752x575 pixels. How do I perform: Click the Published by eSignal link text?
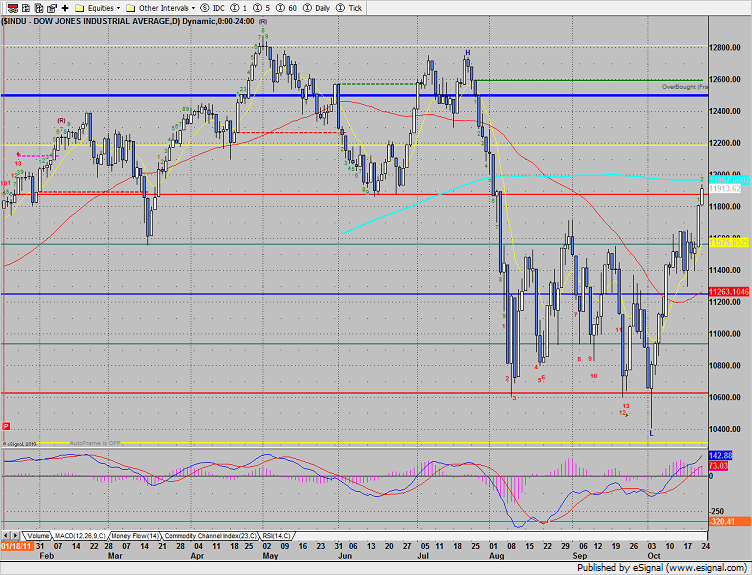[661, 568]
